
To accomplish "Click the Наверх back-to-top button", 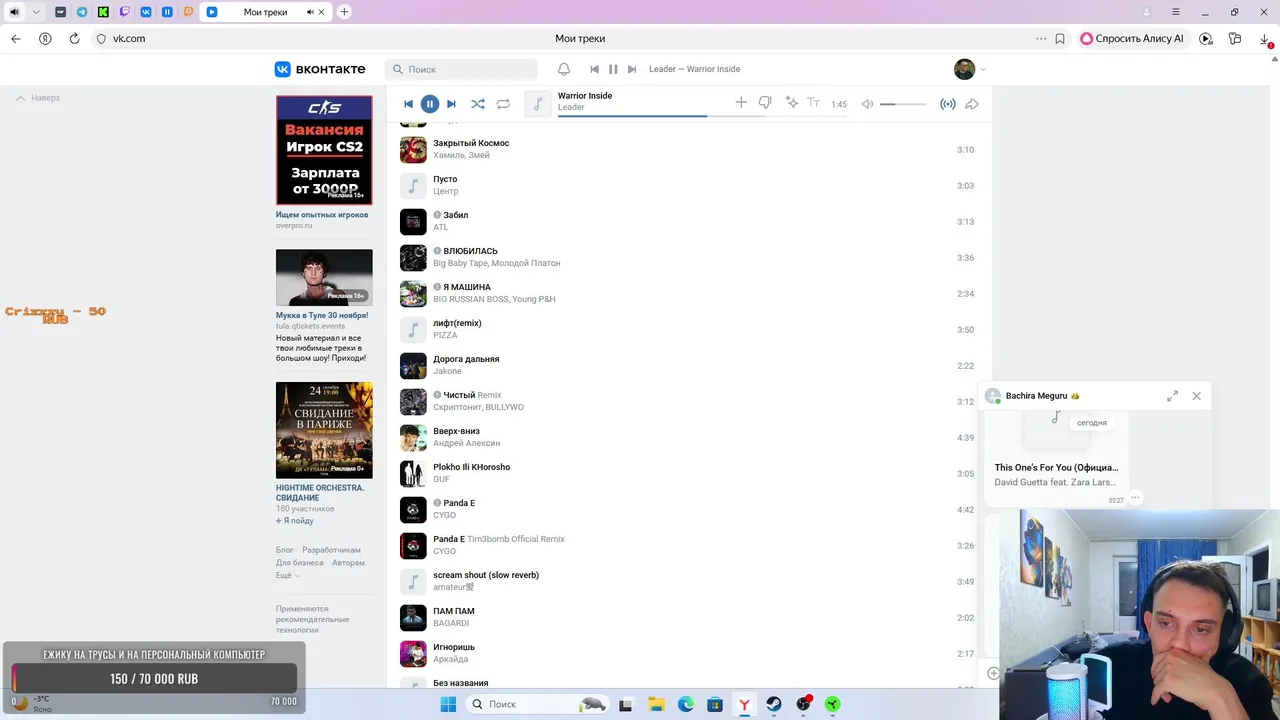I will pos(38,98).
